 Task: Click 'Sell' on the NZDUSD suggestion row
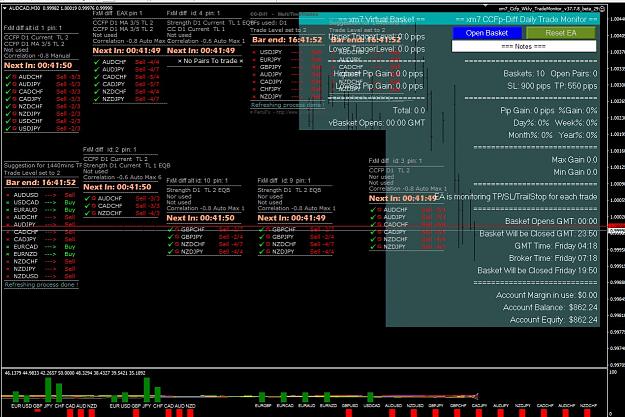(70, 276)
